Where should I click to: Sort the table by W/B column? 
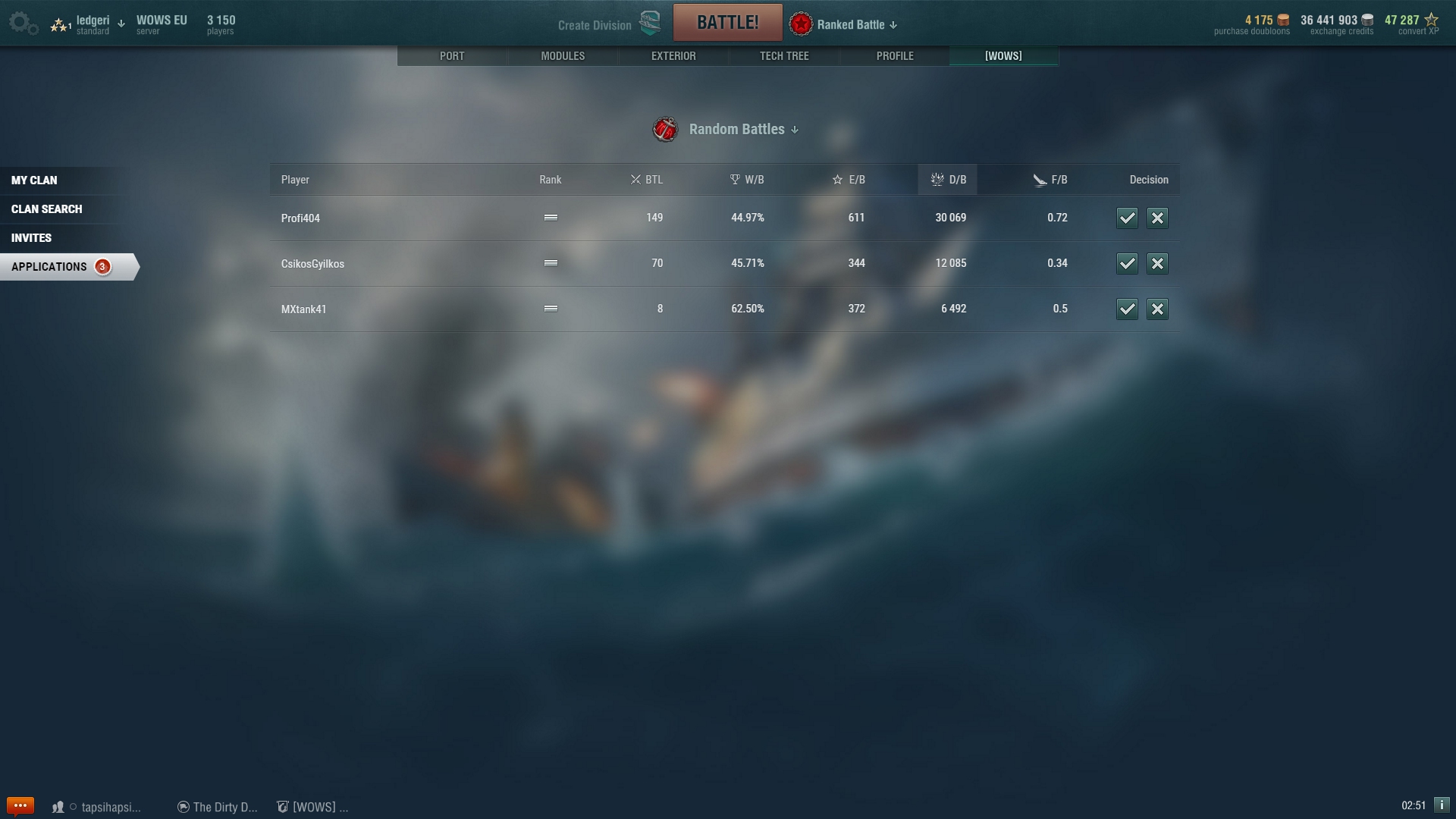747,180
